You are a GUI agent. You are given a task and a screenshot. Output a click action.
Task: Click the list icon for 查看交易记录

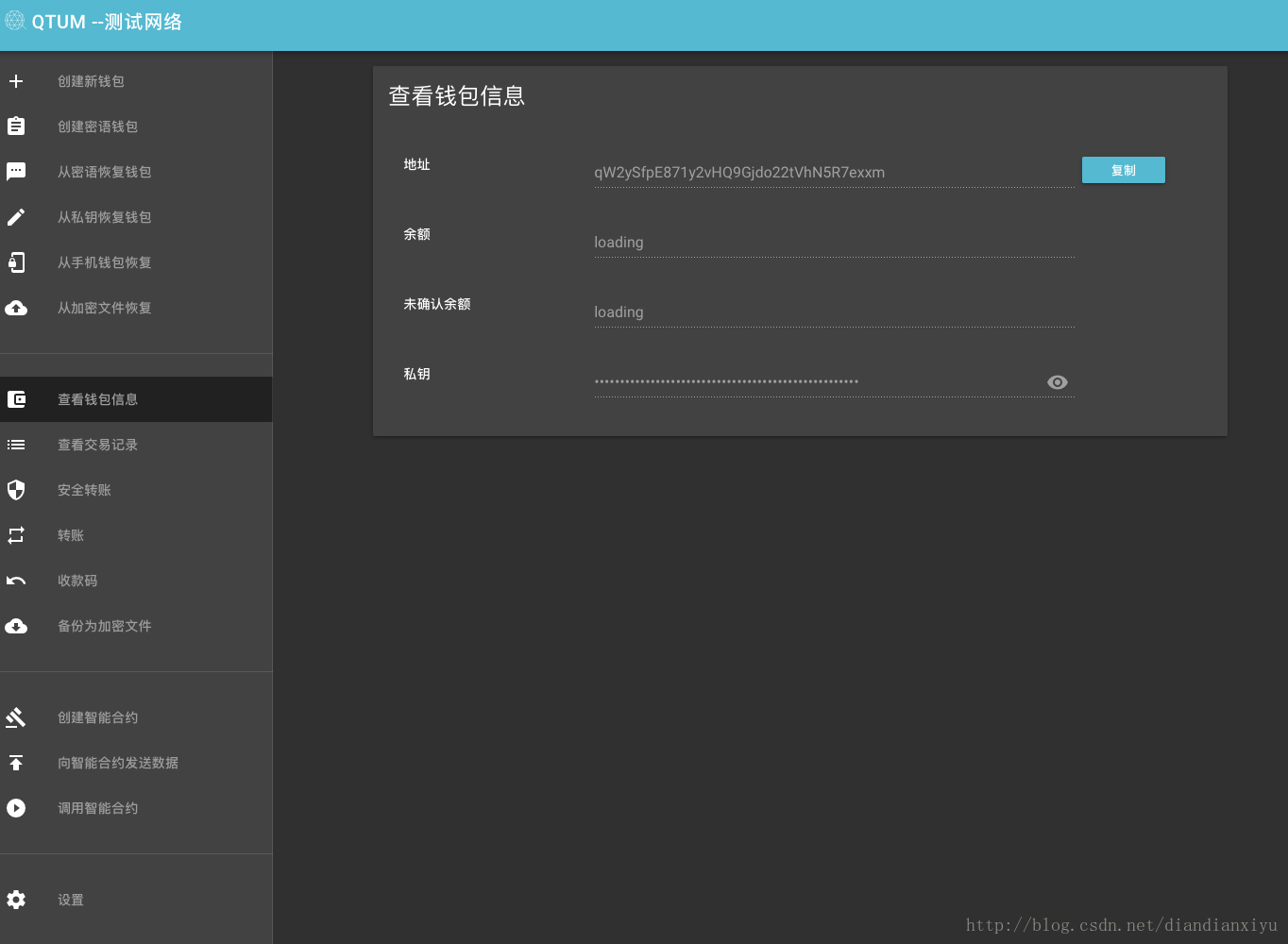click(16, 445)
